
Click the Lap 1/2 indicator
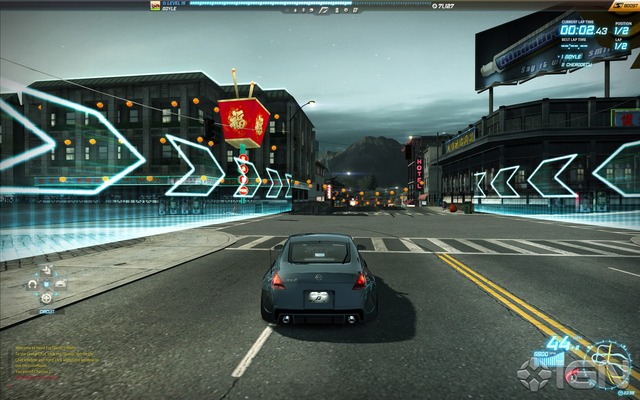[621, 45]
